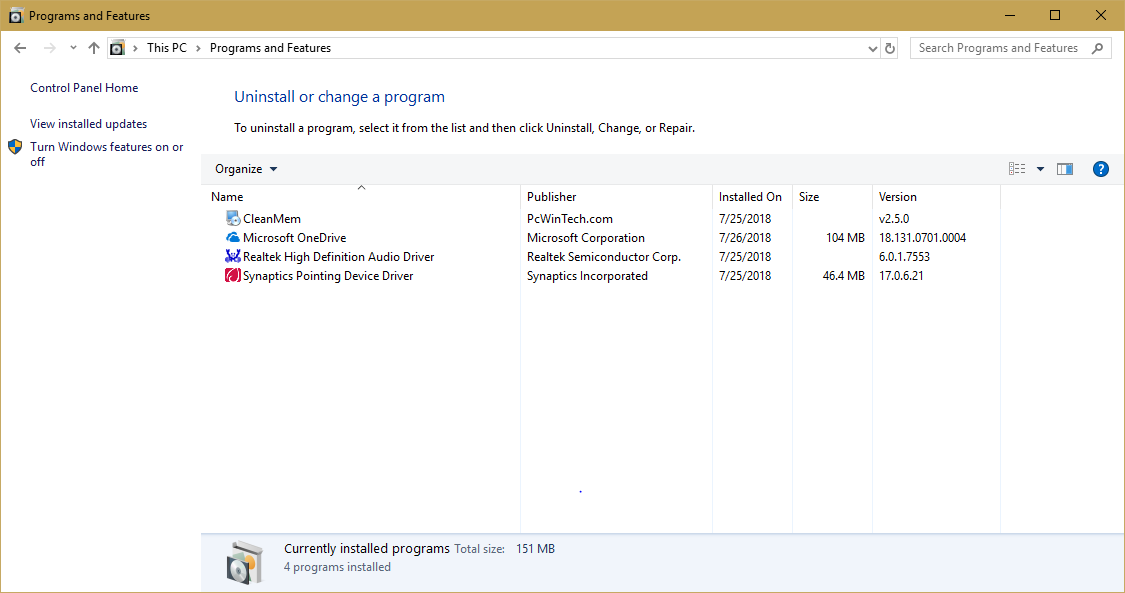Select the CleanMem program name
Viewport: 1125px width, 593px height.
pyautogui.click(x=272, y=219)
